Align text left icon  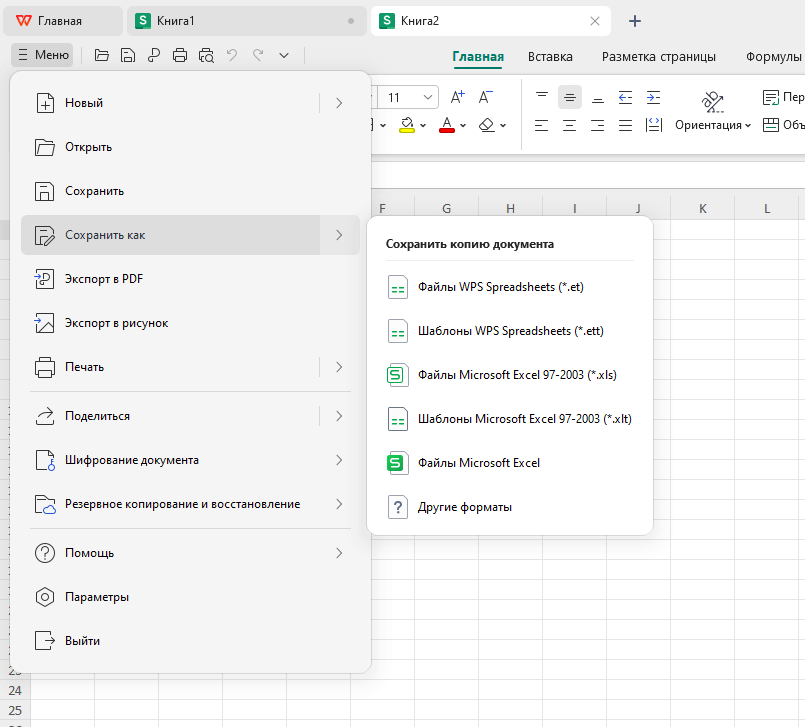coord(542,125)
